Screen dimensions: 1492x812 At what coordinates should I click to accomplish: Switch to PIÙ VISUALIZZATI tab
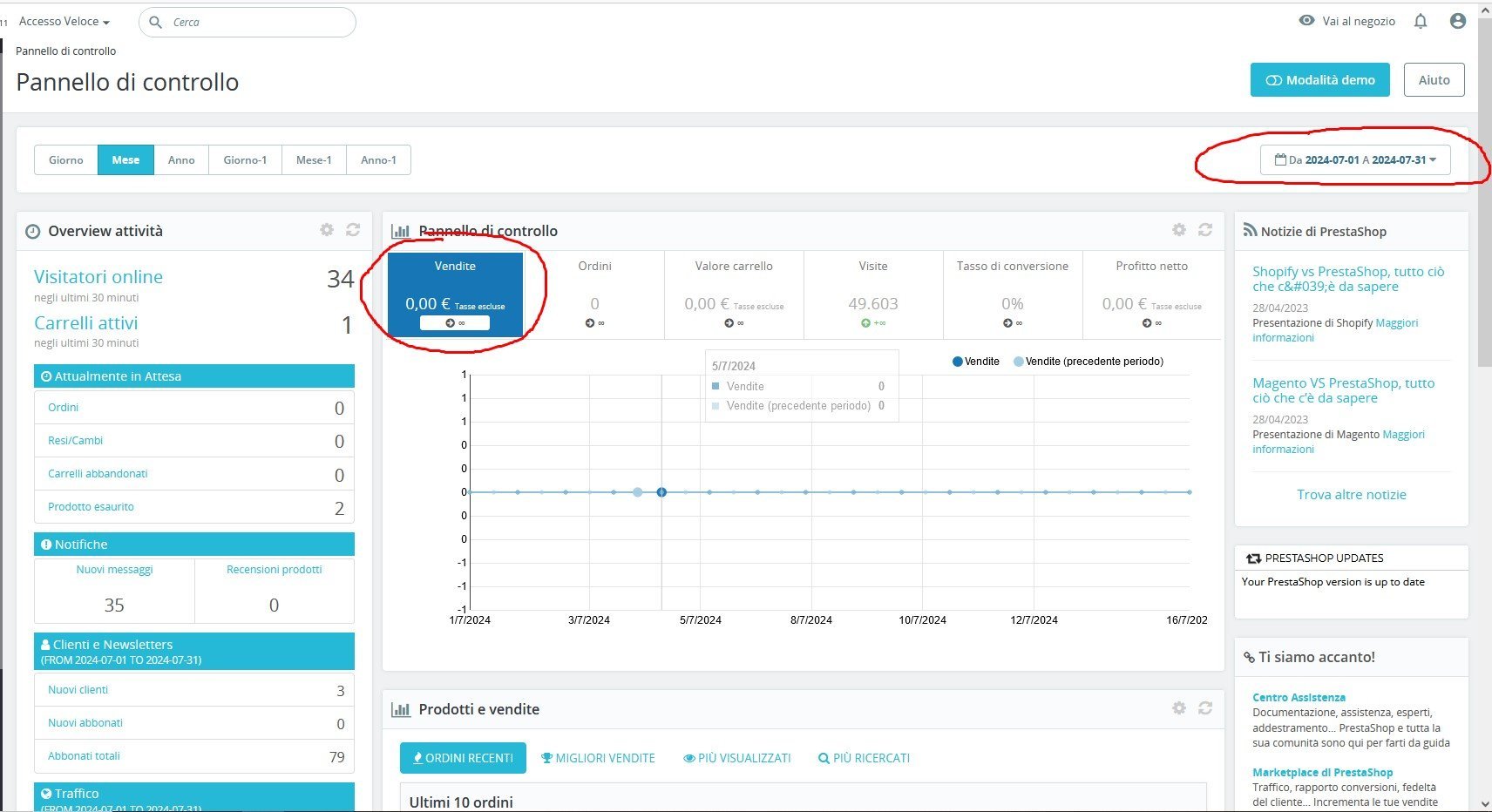(x=737, y=758)
